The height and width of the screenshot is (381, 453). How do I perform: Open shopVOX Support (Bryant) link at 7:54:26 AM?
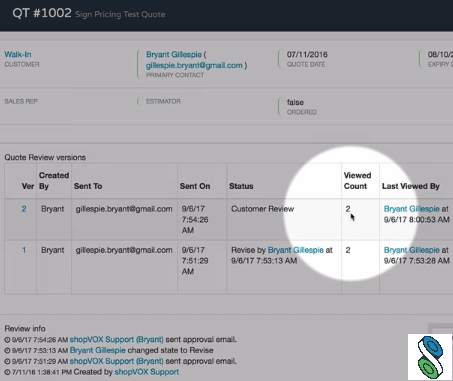coord(116,339)
